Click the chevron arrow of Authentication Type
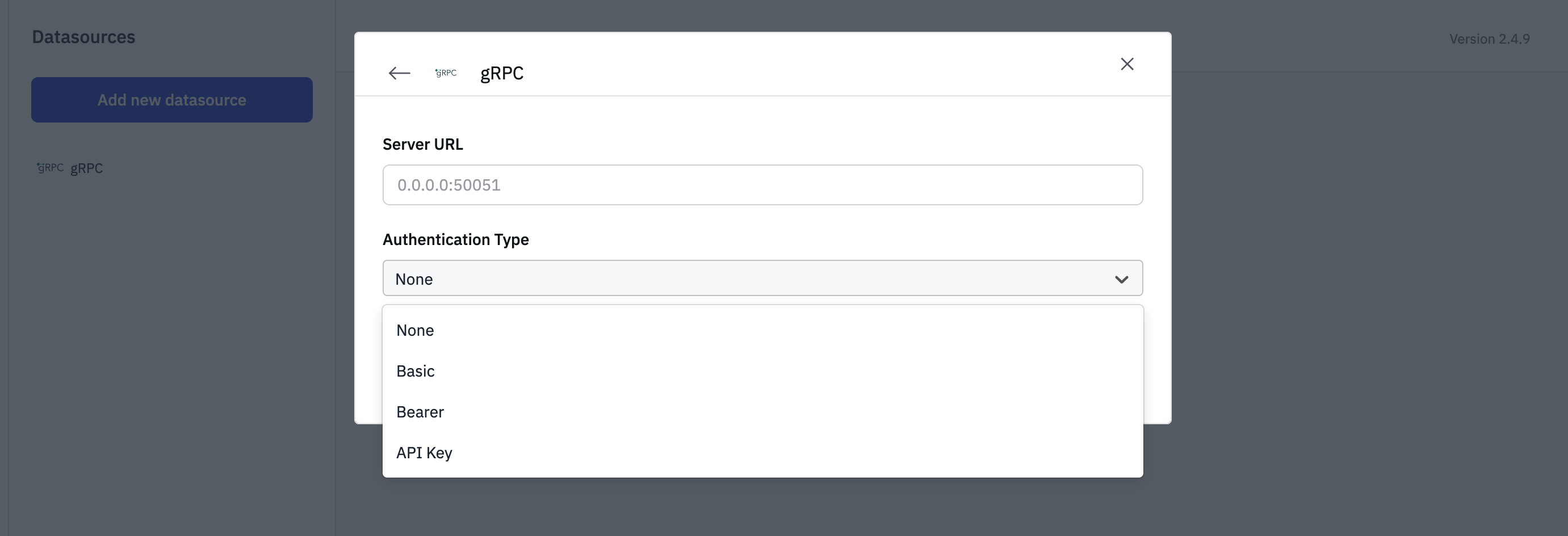Viewport: 1568px width, 536px height. coord(1121,279)
